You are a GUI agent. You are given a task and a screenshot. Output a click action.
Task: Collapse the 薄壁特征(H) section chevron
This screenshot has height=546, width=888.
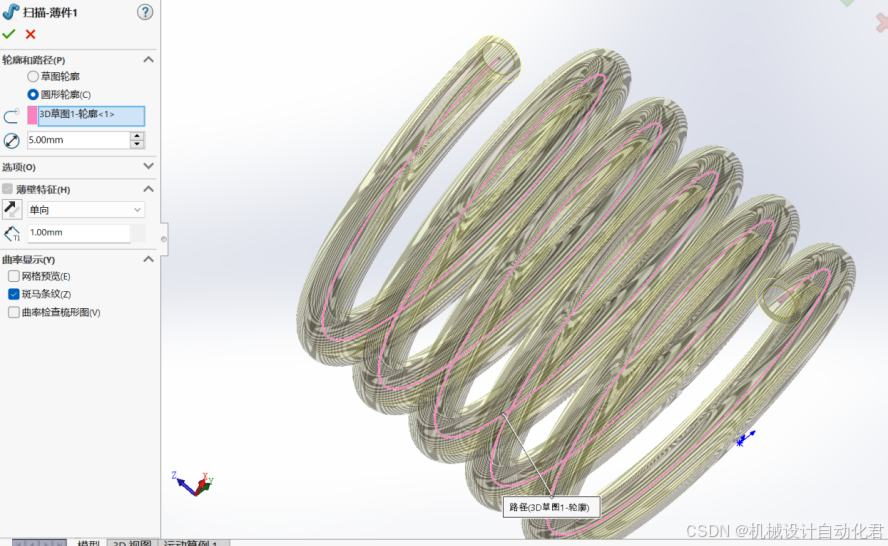tap(148, 189)
